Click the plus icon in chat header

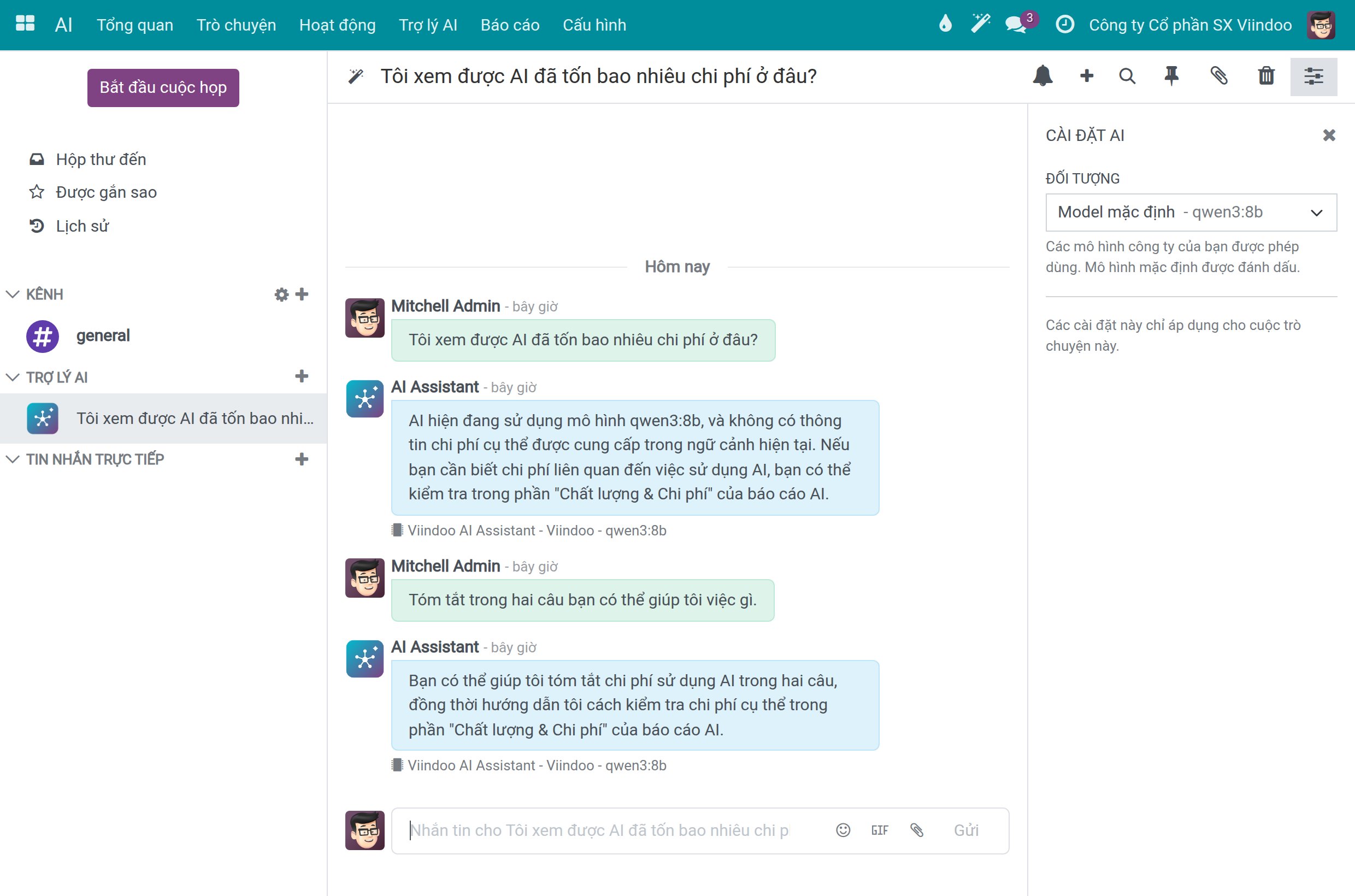click(1086, 76)
